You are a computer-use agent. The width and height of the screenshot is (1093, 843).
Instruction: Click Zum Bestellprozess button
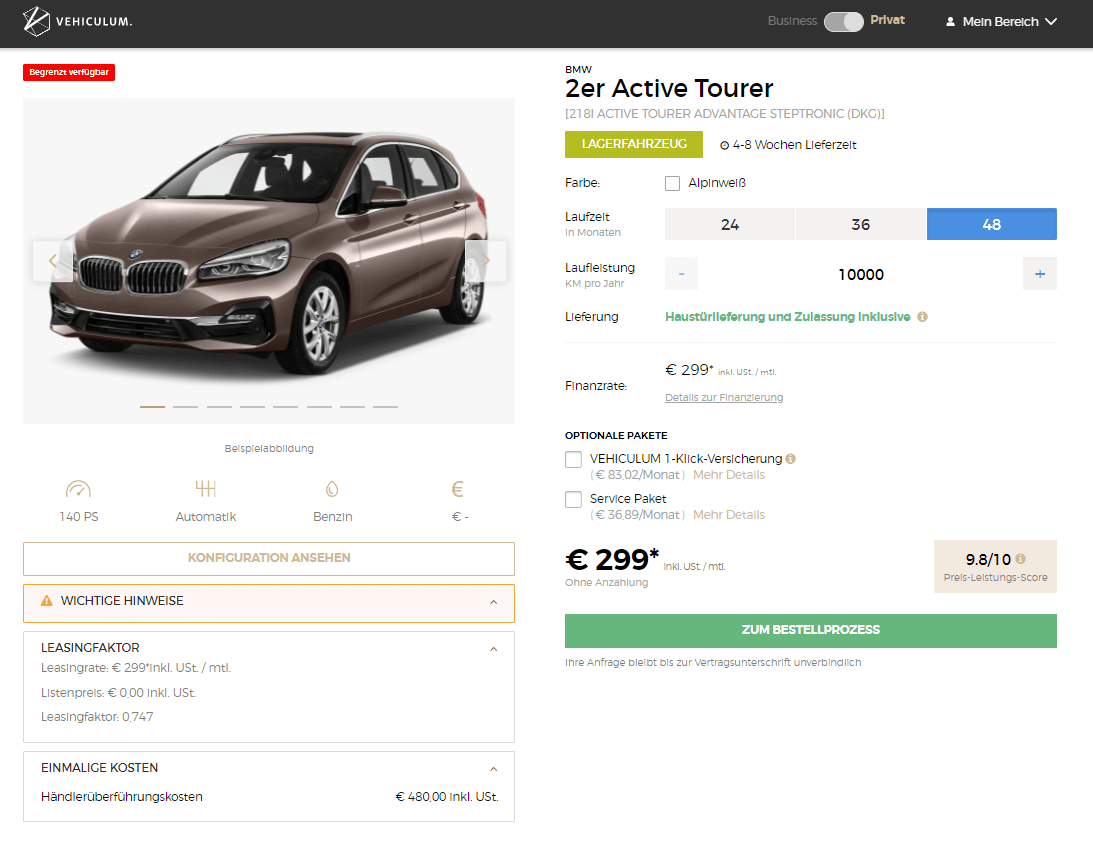coord(811,630)
